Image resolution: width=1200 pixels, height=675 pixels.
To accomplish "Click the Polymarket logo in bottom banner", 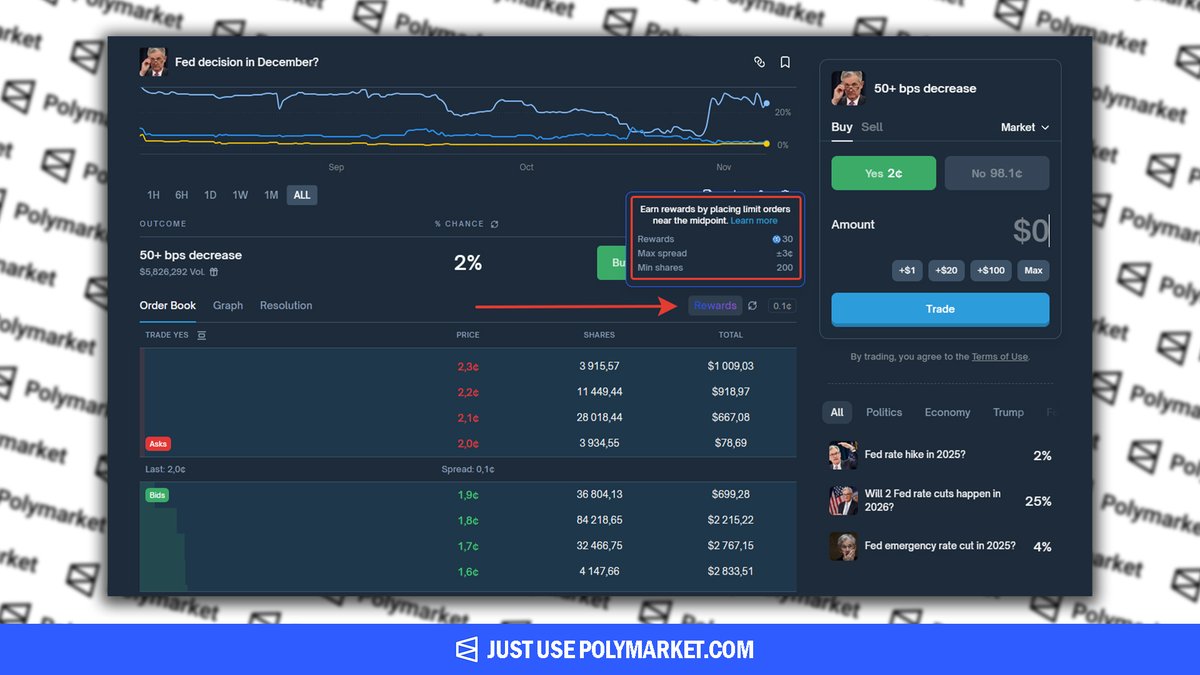I will (467, 650).
